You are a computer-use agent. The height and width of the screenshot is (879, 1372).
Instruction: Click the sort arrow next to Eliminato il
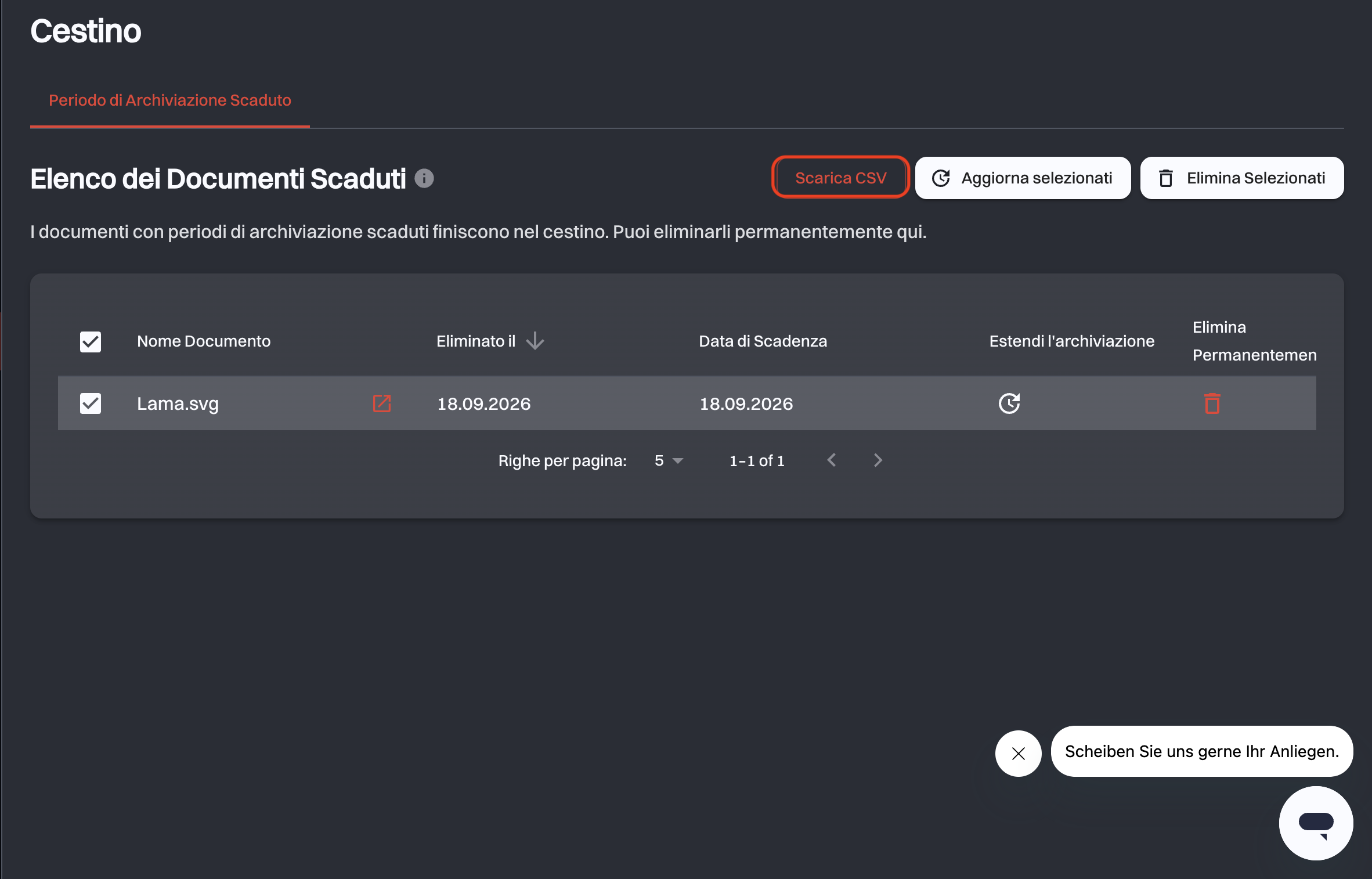pyautogui.click(x=535, y=341)
